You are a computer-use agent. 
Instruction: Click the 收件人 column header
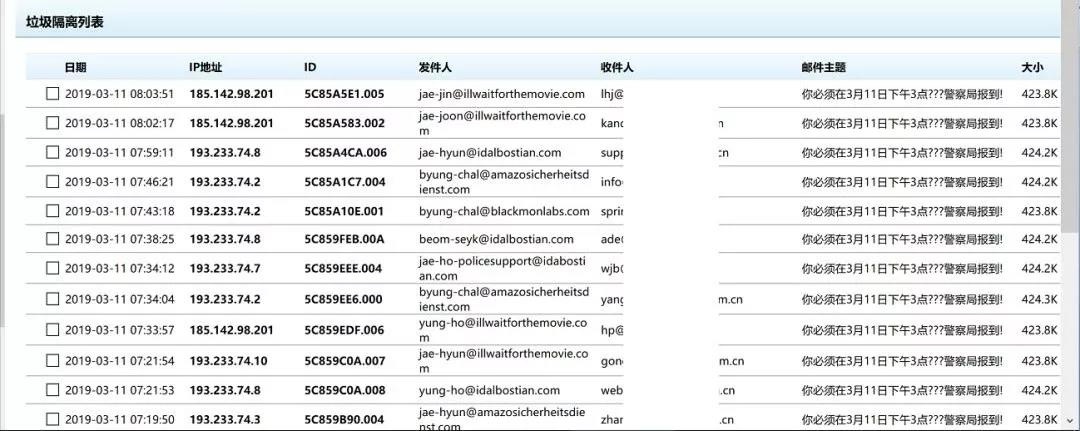click(x=617, y=67)
